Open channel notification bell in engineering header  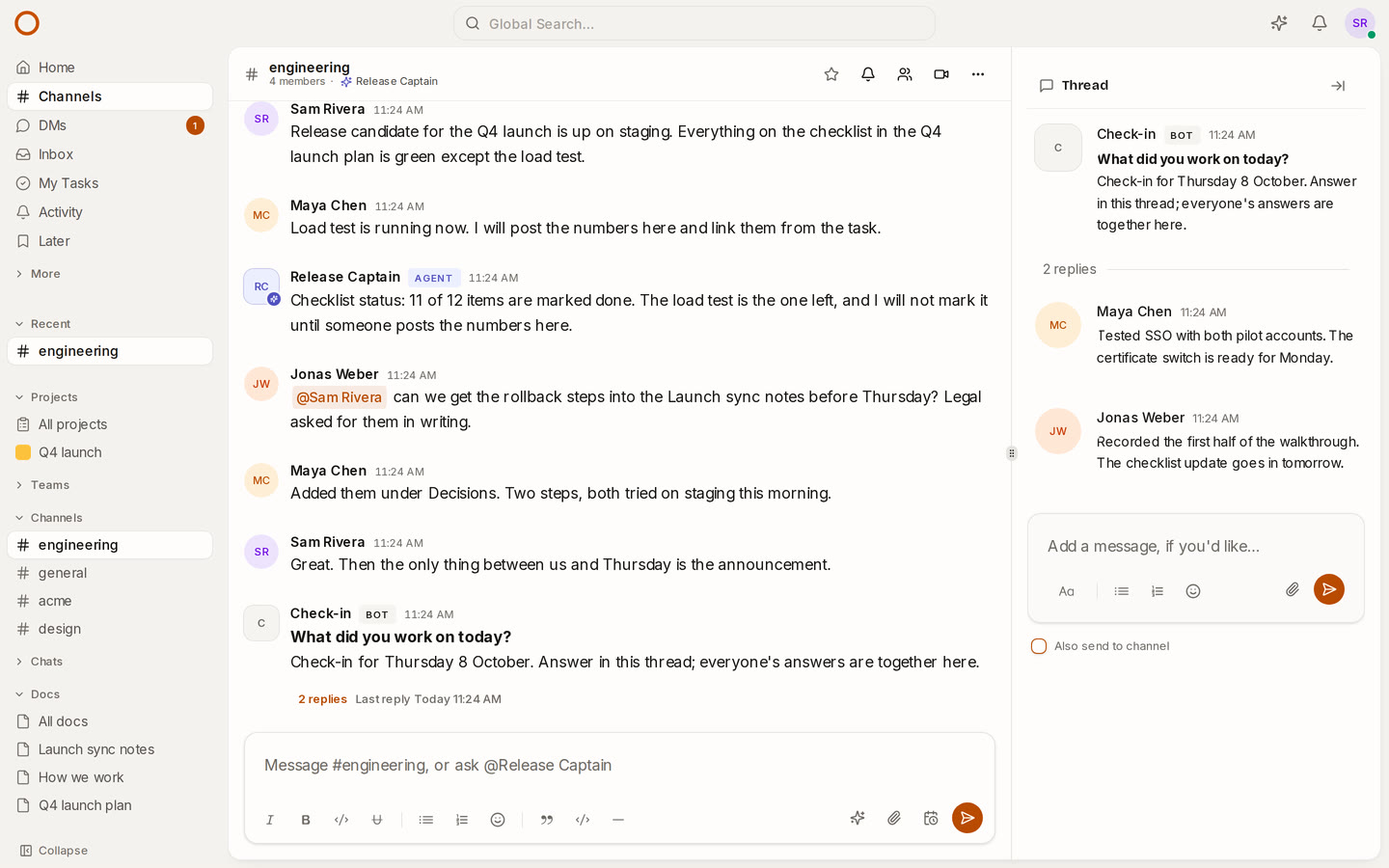click(x=868, y=74)
